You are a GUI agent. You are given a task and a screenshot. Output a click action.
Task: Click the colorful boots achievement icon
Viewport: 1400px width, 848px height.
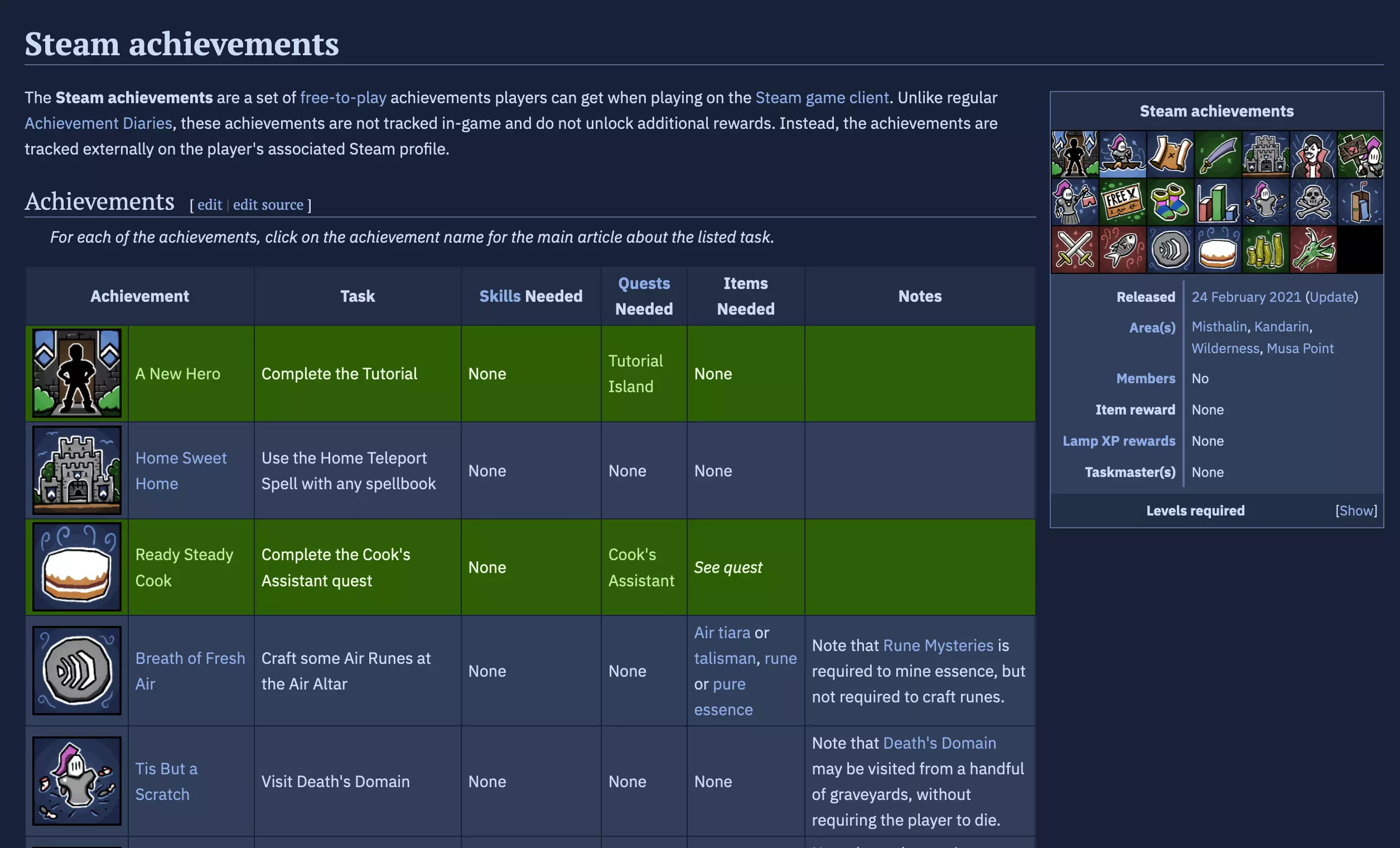[x=1170, y=203]
